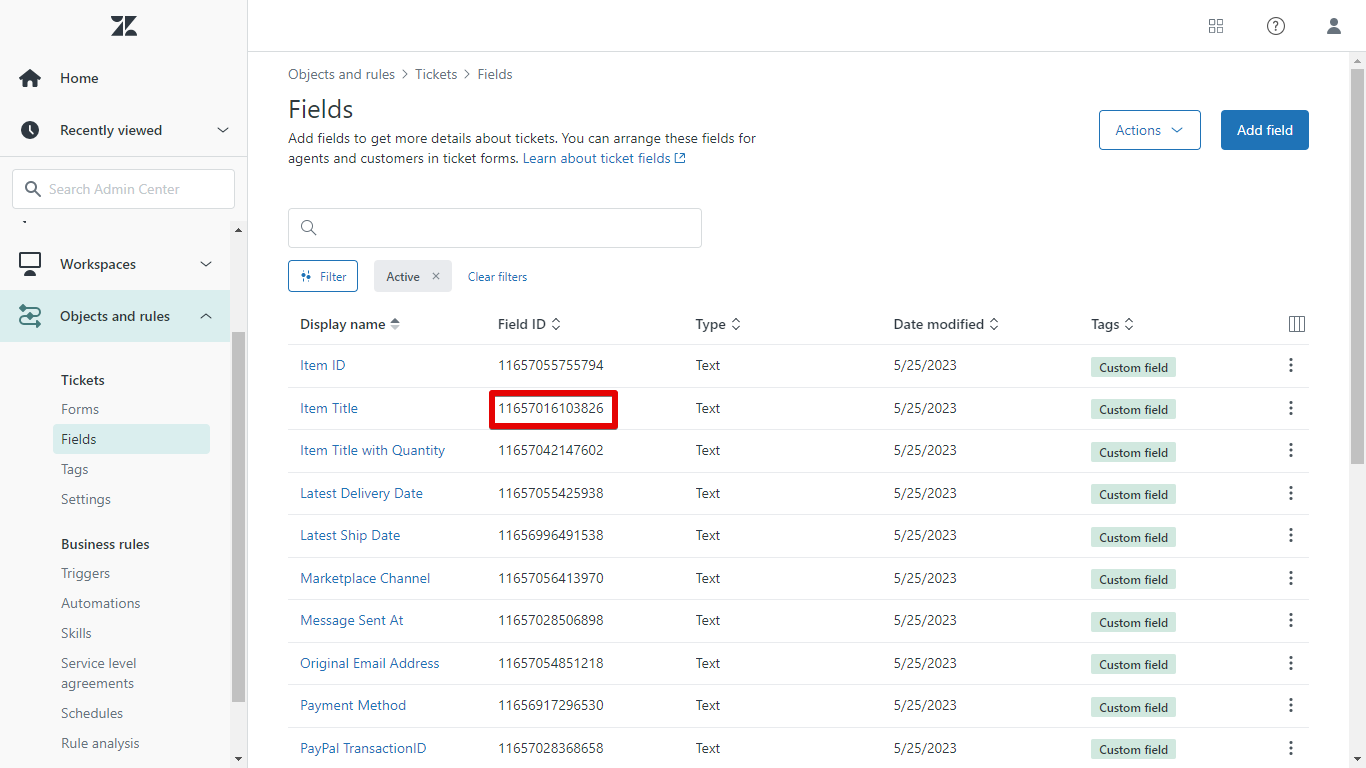Expand the Recently viewed section chevron
This screenshot has height=768, width=1366.
click(x=223, y=130)
